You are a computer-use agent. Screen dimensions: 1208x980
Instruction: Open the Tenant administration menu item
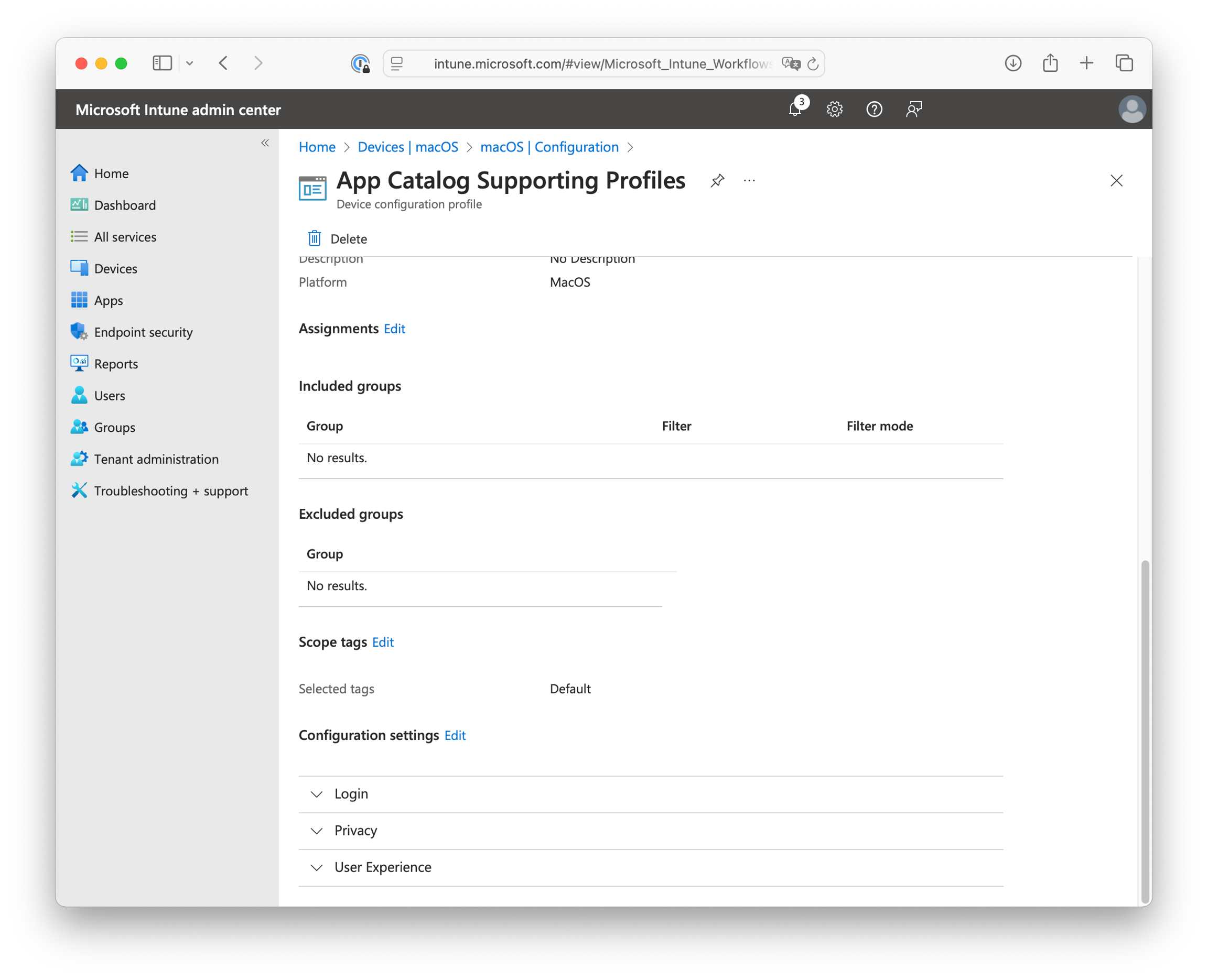point(156,459)
